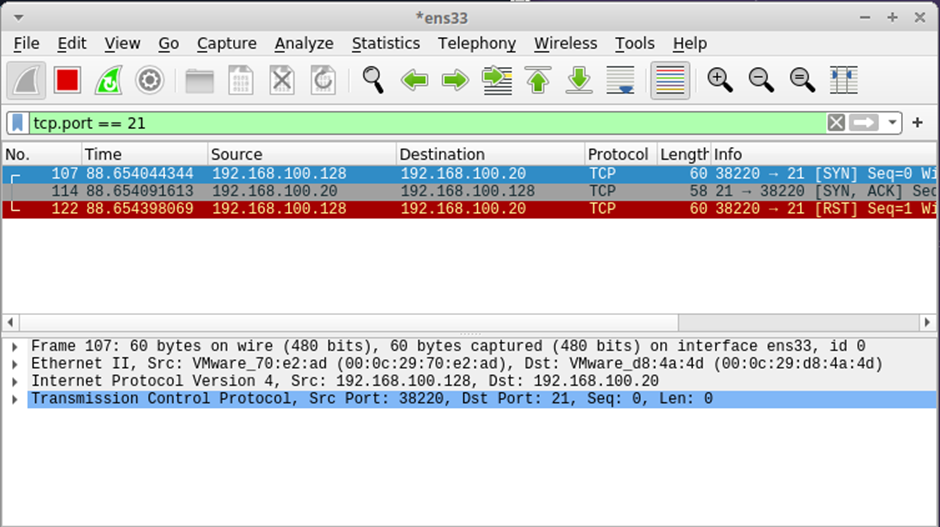
Task: Expand the Ethernet II details
Action: 15,364
